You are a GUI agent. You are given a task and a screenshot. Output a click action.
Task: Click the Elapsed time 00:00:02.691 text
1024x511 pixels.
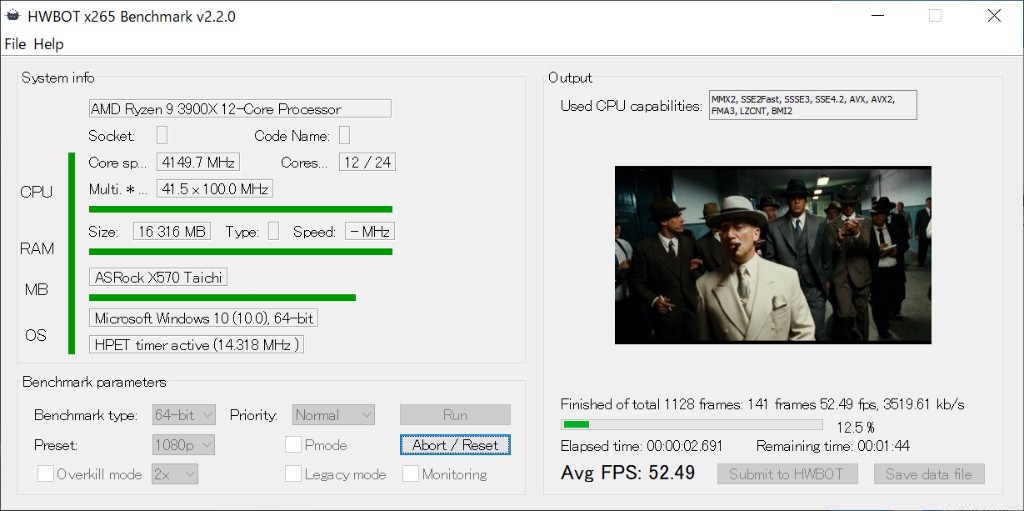642,446
